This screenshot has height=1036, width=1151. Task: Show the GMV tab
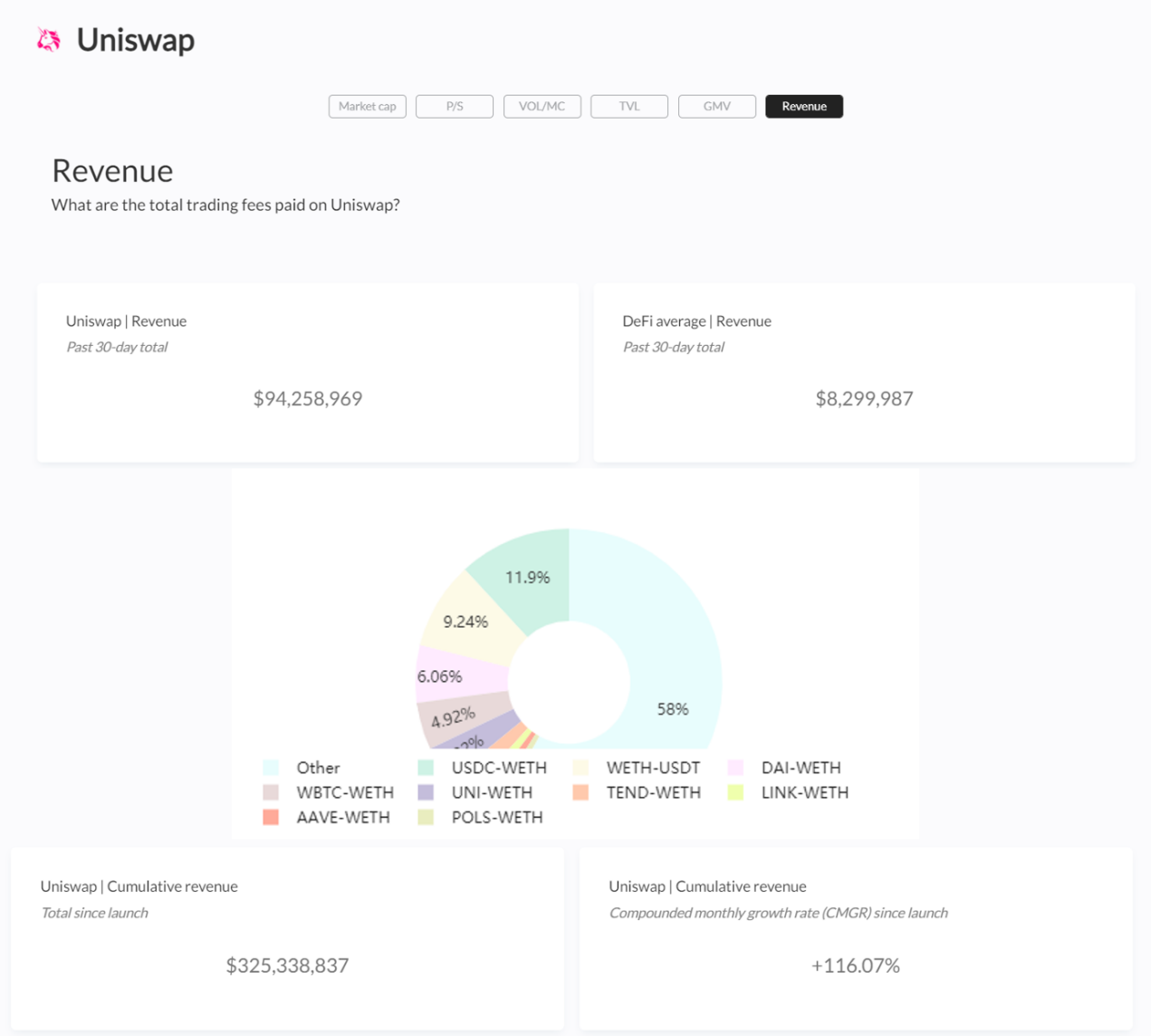click(x=716, y=107)
